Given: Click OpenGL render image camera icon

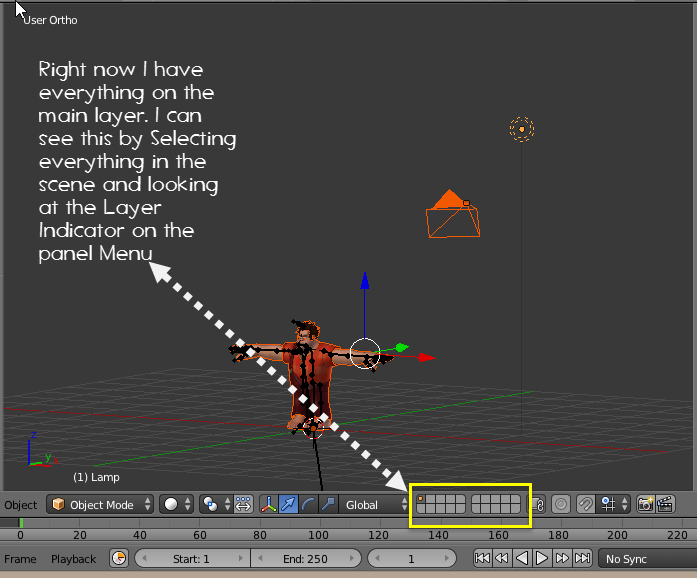Looking at the screenshot, I should 645,505.
